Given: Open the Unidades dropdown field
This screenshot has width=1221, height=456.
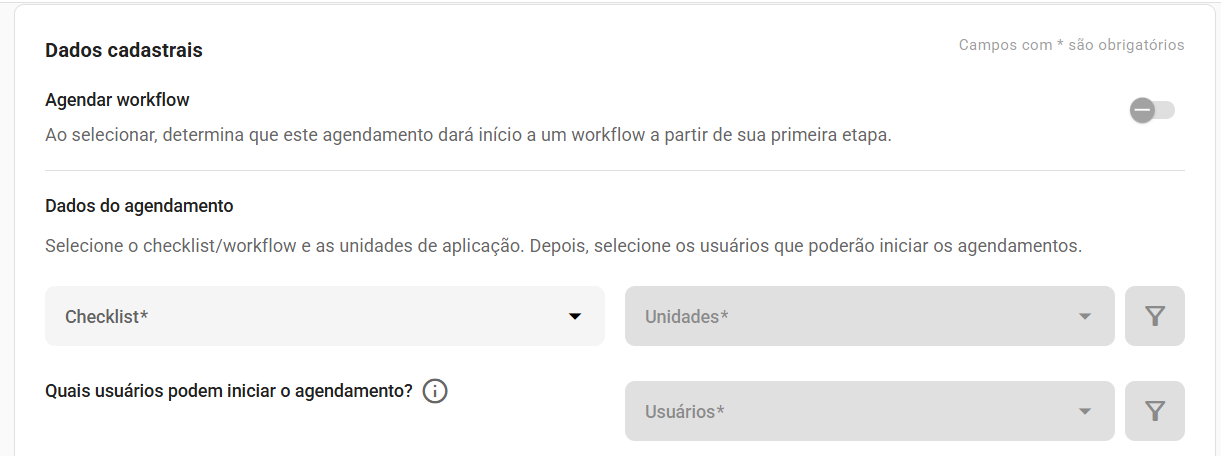Looking at the screenshot, I should tap(870, 316).
